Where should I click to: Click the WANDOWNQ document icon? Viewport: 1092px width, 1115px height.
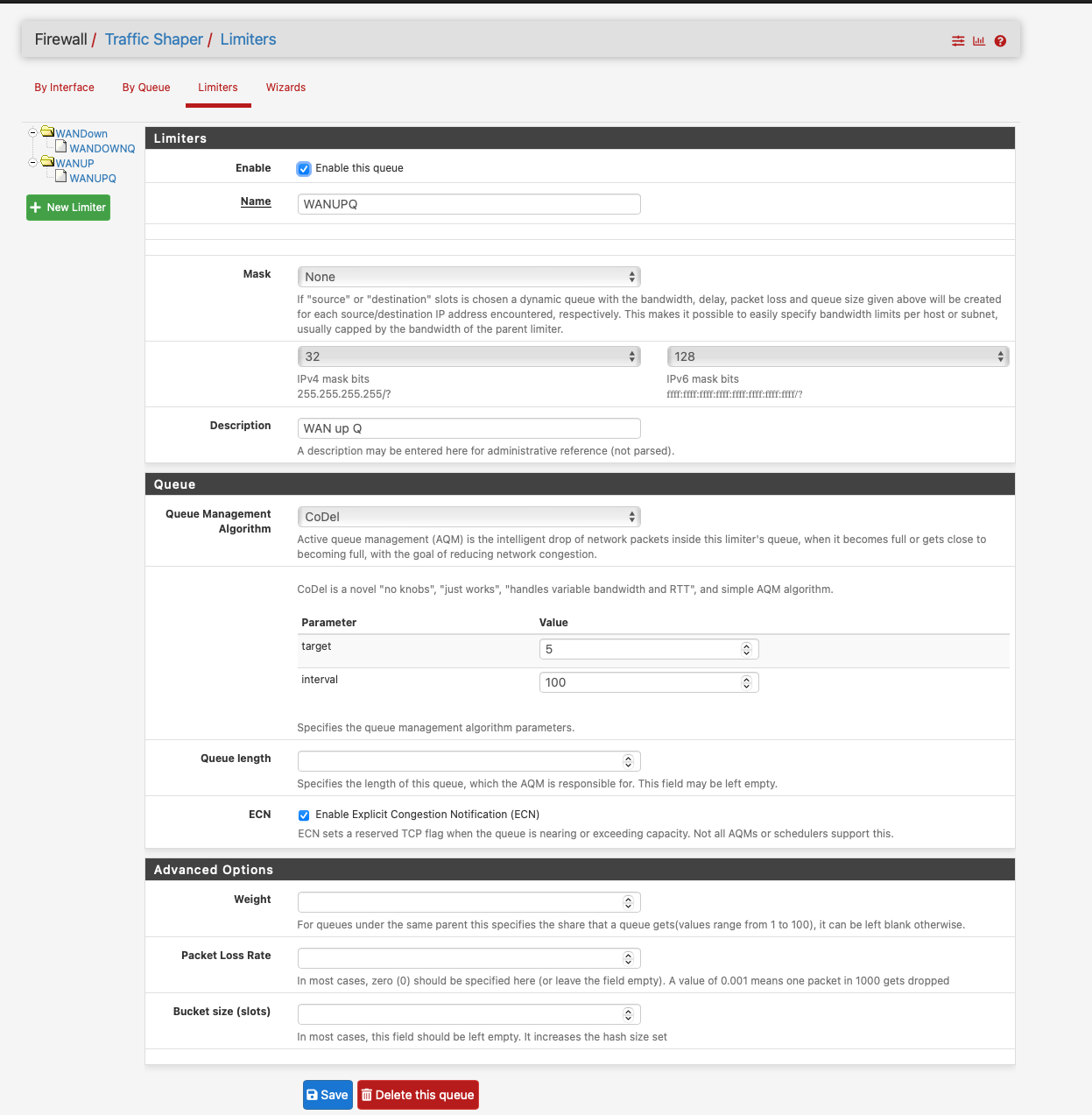(x=61, y=147)
